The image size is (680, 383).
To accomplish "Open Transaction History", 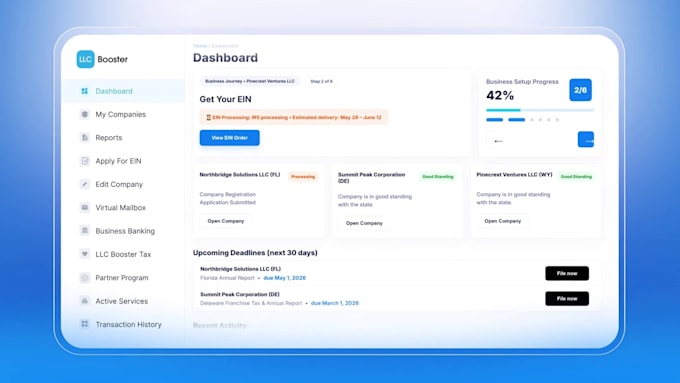I will [128, 324].
